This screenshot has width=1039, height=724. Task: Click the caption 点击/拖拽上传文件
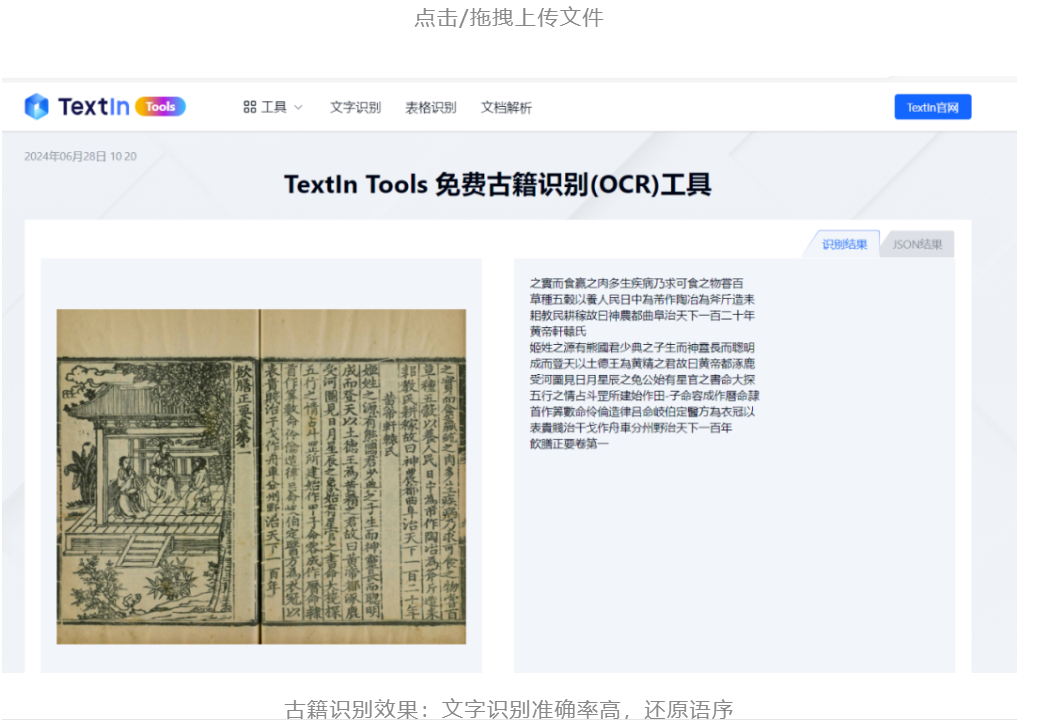pyautogui.click(x=509, y=18)
